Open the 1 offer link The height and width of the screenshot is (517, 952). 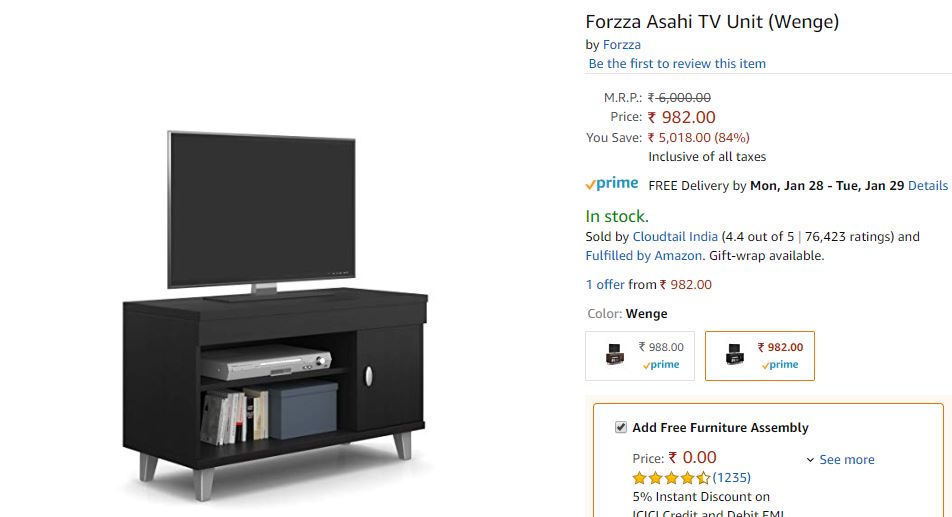point(605,285)
